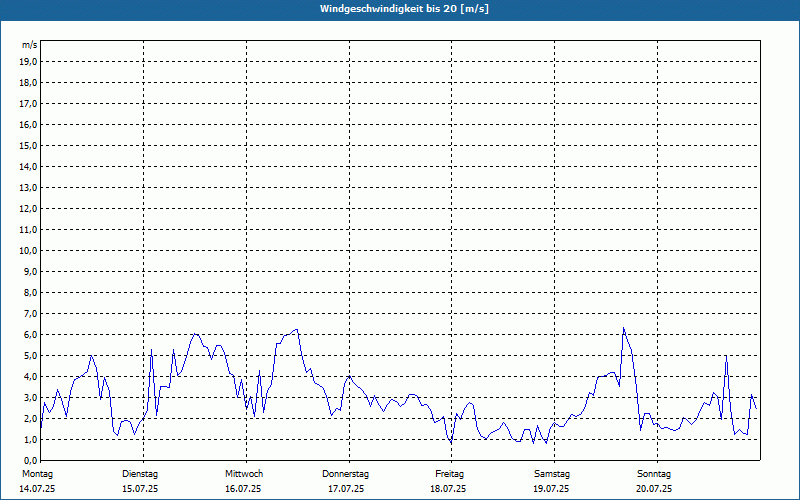Click the date '20.07.25'
The height and width of the screenshot is (500, 800).
tap(654, 489)
